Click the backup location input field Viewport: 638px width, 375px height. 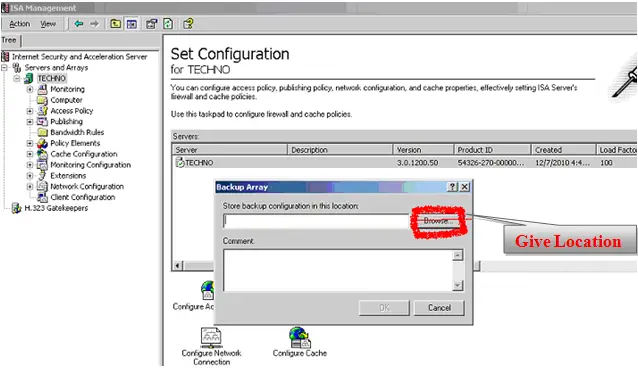click(317, 221)
